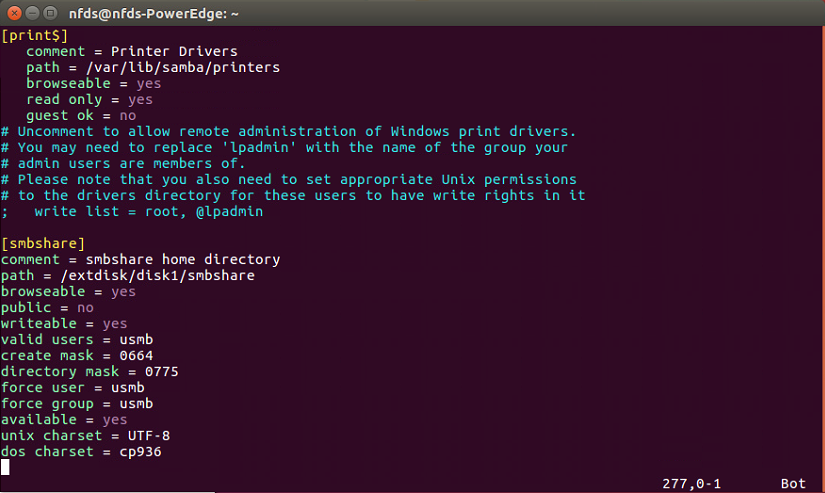Screen dimensions: 825x493
Task: Maximize the terminal window
Action: click(51, 13)
